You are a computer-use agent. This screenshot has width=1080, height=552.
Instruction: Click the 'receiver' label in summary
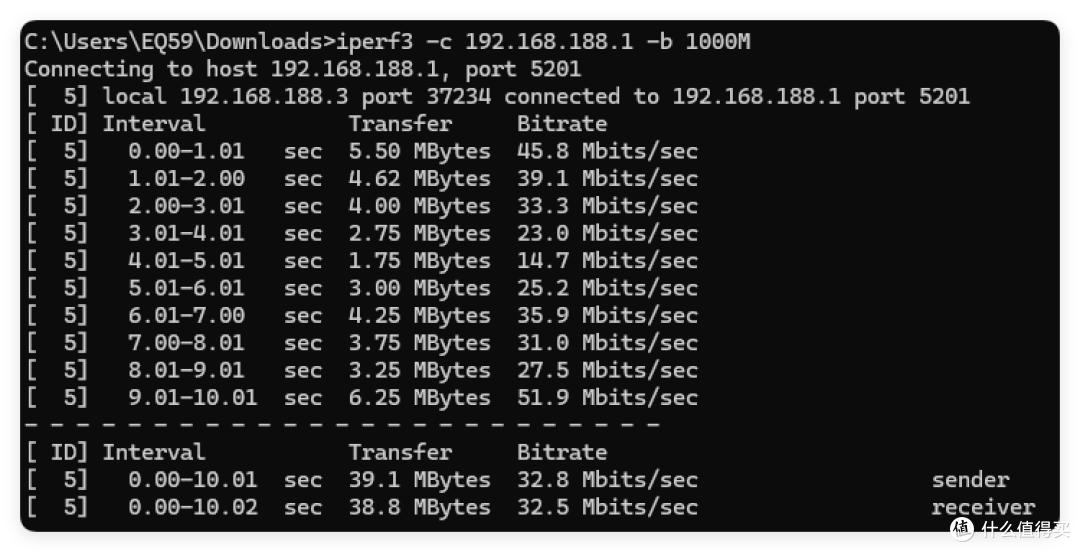(x=983, y=507)
